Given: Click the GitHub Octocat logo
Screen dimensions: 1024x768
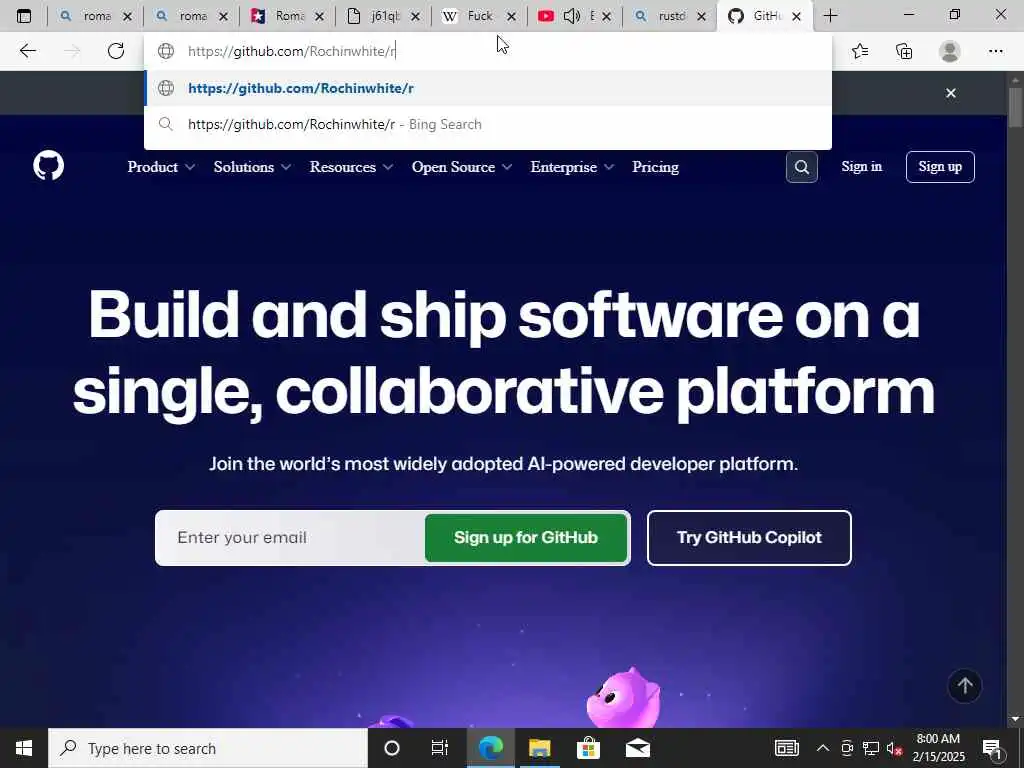Looking at the screenshot, I should click(49, 166).
